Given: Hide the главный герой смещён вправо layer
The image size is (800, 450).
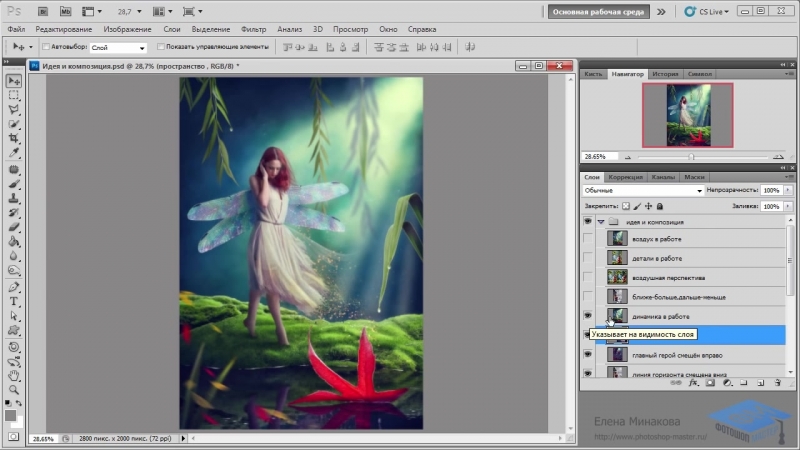Looking at the screenshot, I should click(x=588, y=355).
